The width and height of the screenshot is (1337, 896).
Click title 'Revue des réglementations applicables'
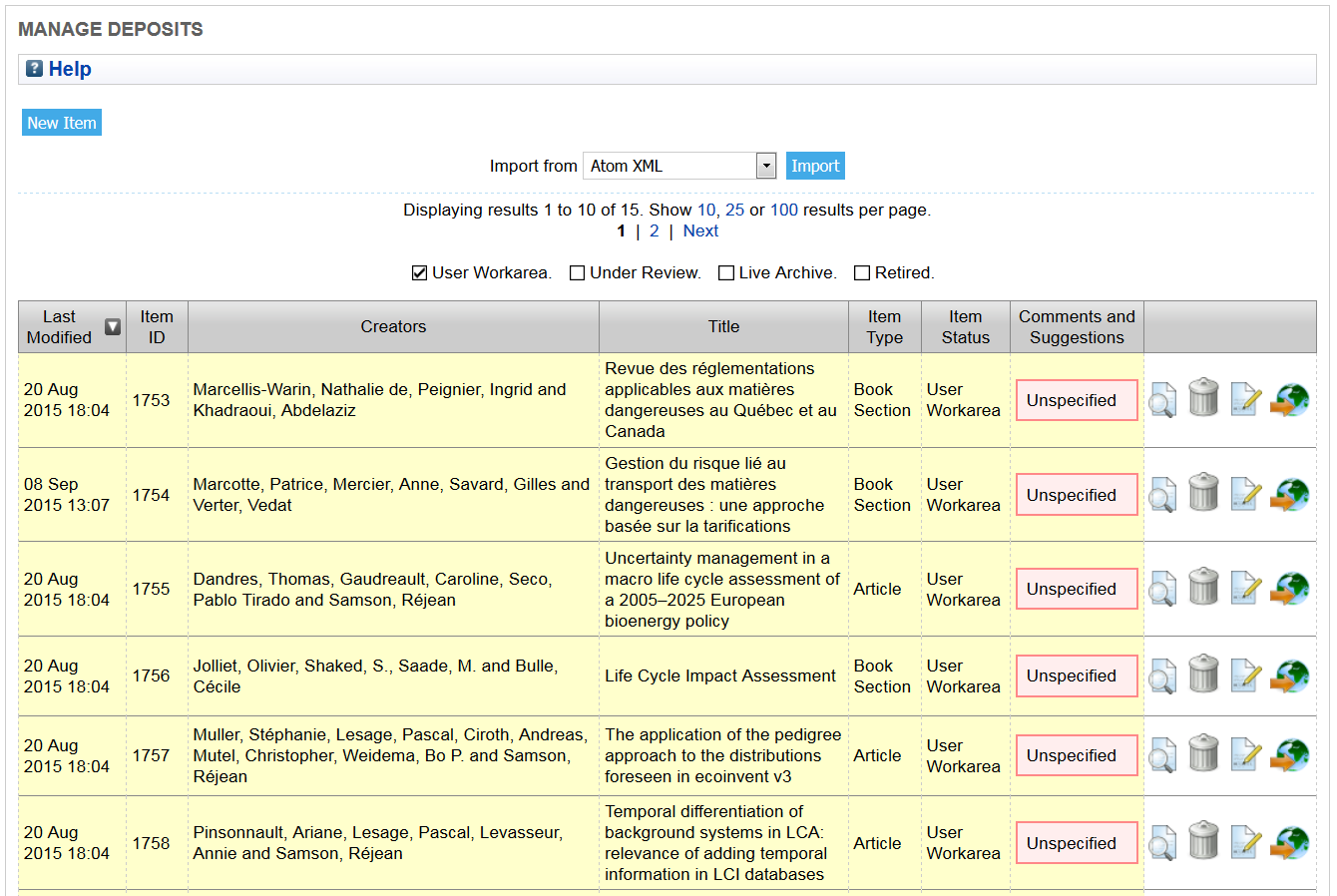(720, 400)
